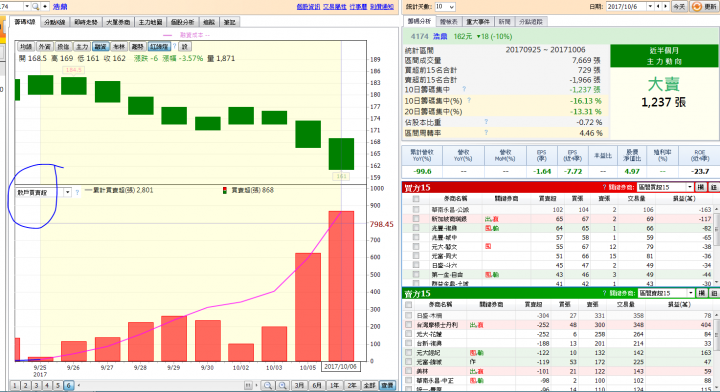Viewport: 720px width, 392px height.
Task: Toggle the 布林 overlay button
Action: pyautogui.click(x=119, y=47)
